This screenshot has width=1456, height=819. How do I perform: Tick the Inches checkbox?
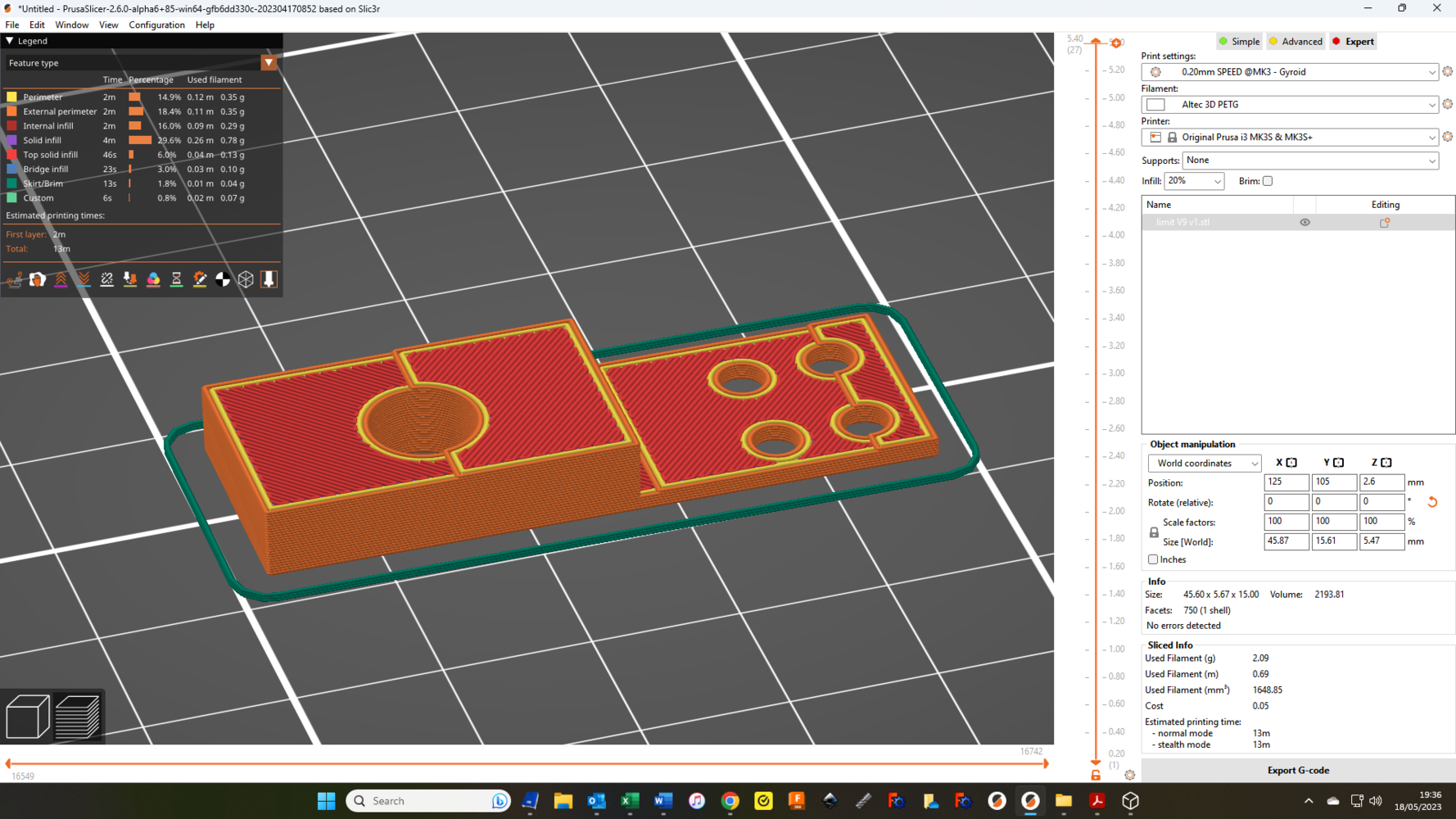pos(1153,559)
